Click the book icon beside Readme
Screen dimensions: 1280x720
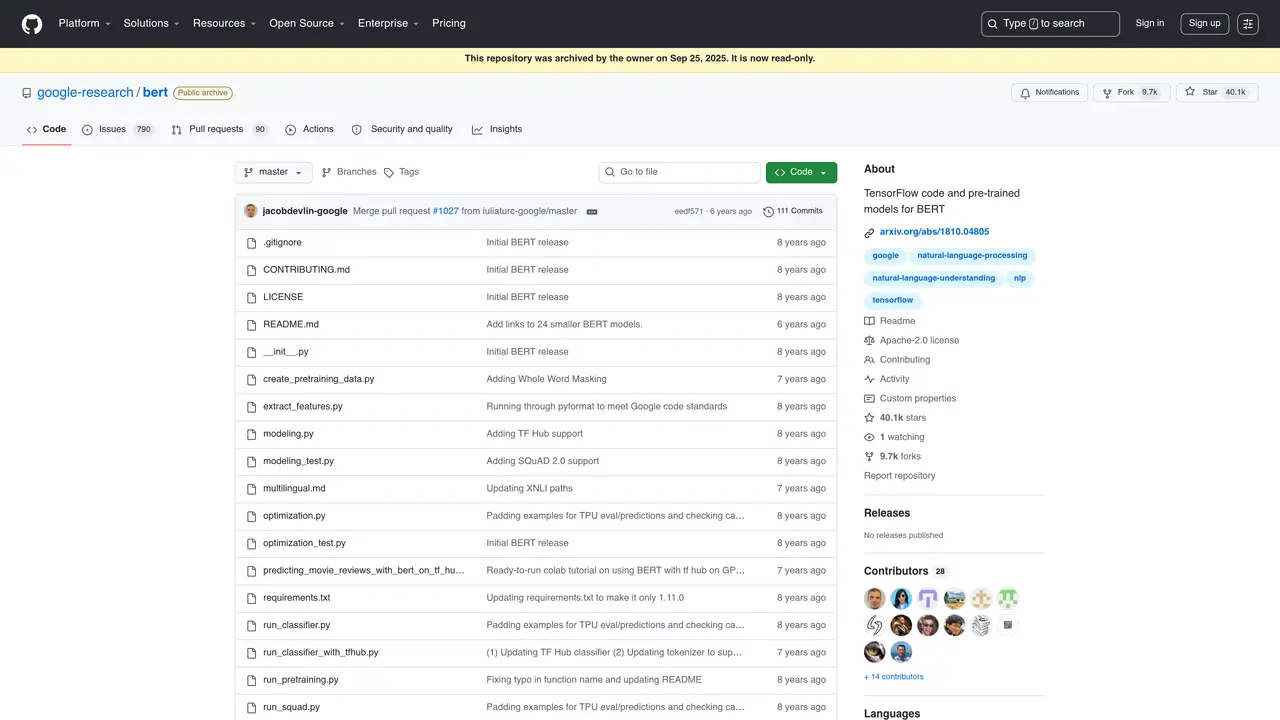point(870,322)
